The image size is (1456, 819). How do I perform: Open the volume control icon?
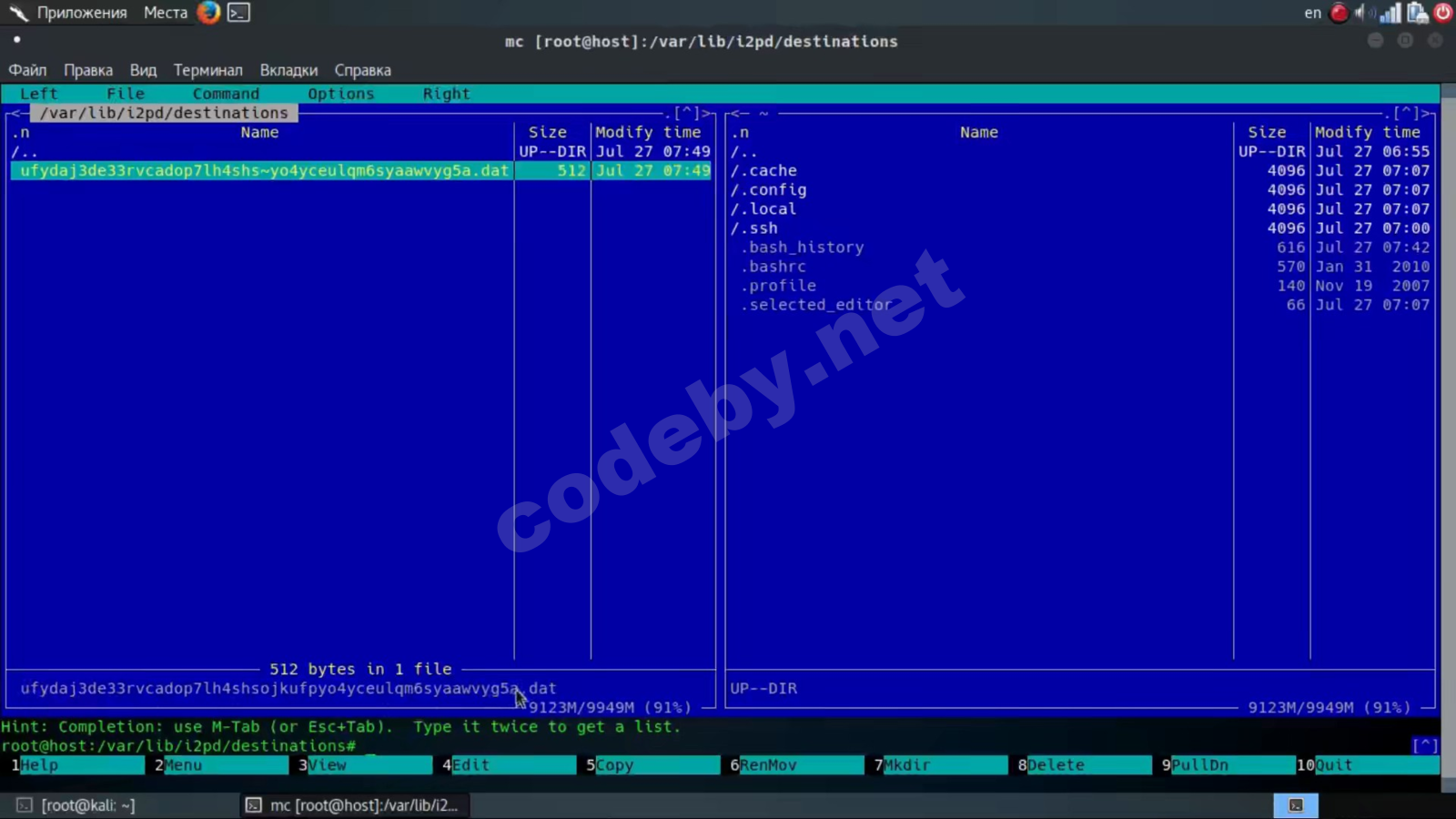[1364, 13]
